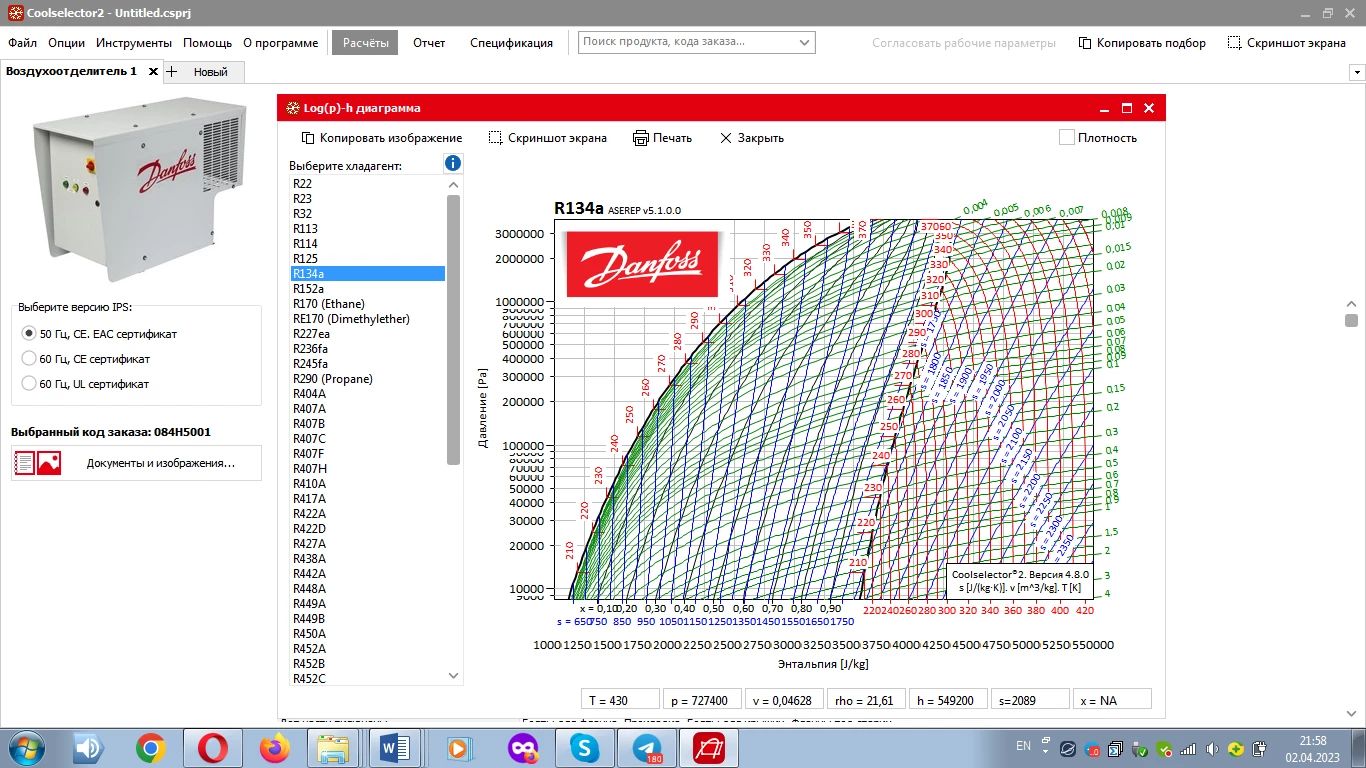Viewport: 1366px width, 768px height.
Task: Click the Copy image icon in diagram window
Action: [308, 138]
